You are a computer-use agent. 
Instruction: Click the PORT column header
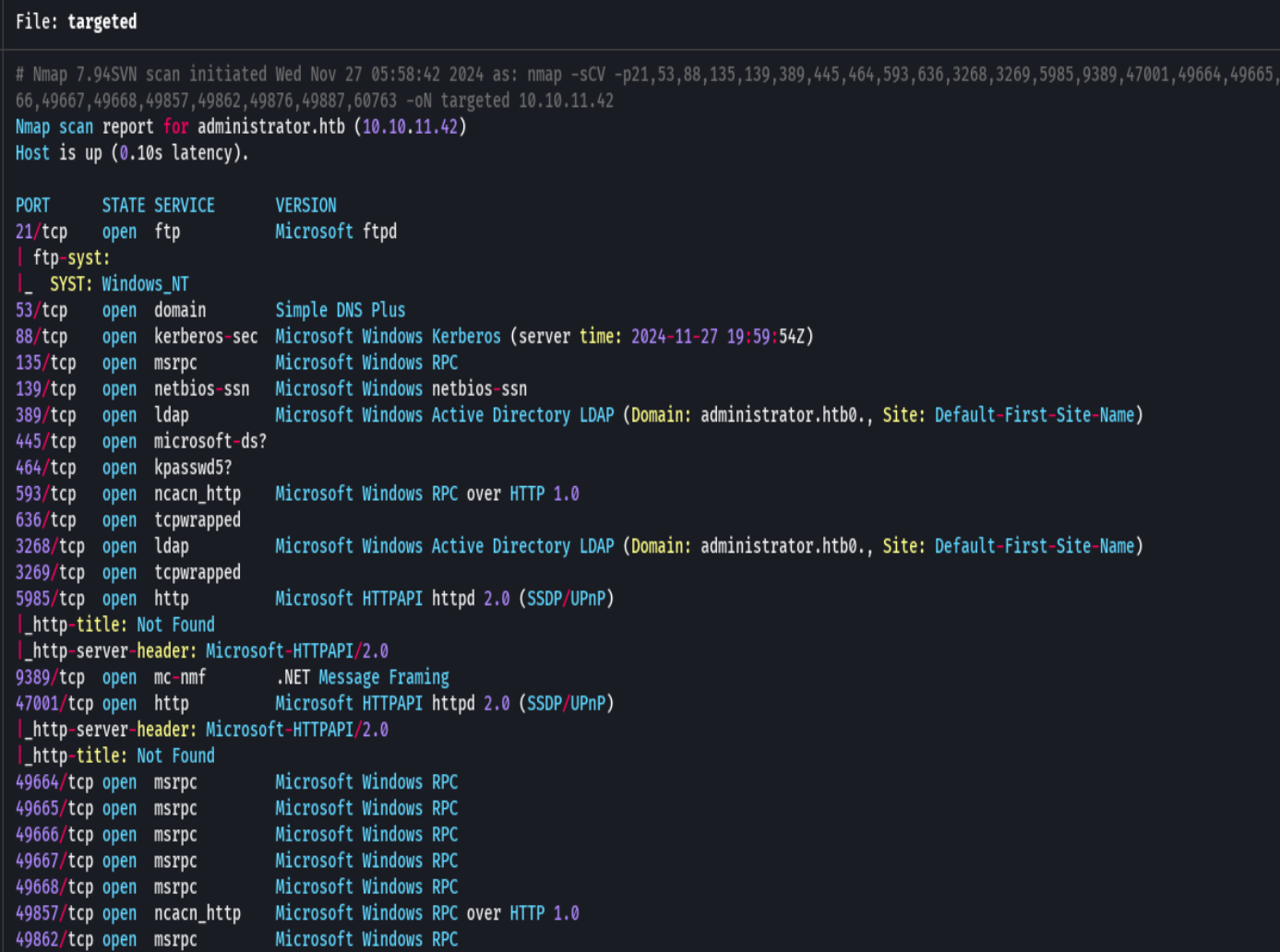(x=31, y=205)
